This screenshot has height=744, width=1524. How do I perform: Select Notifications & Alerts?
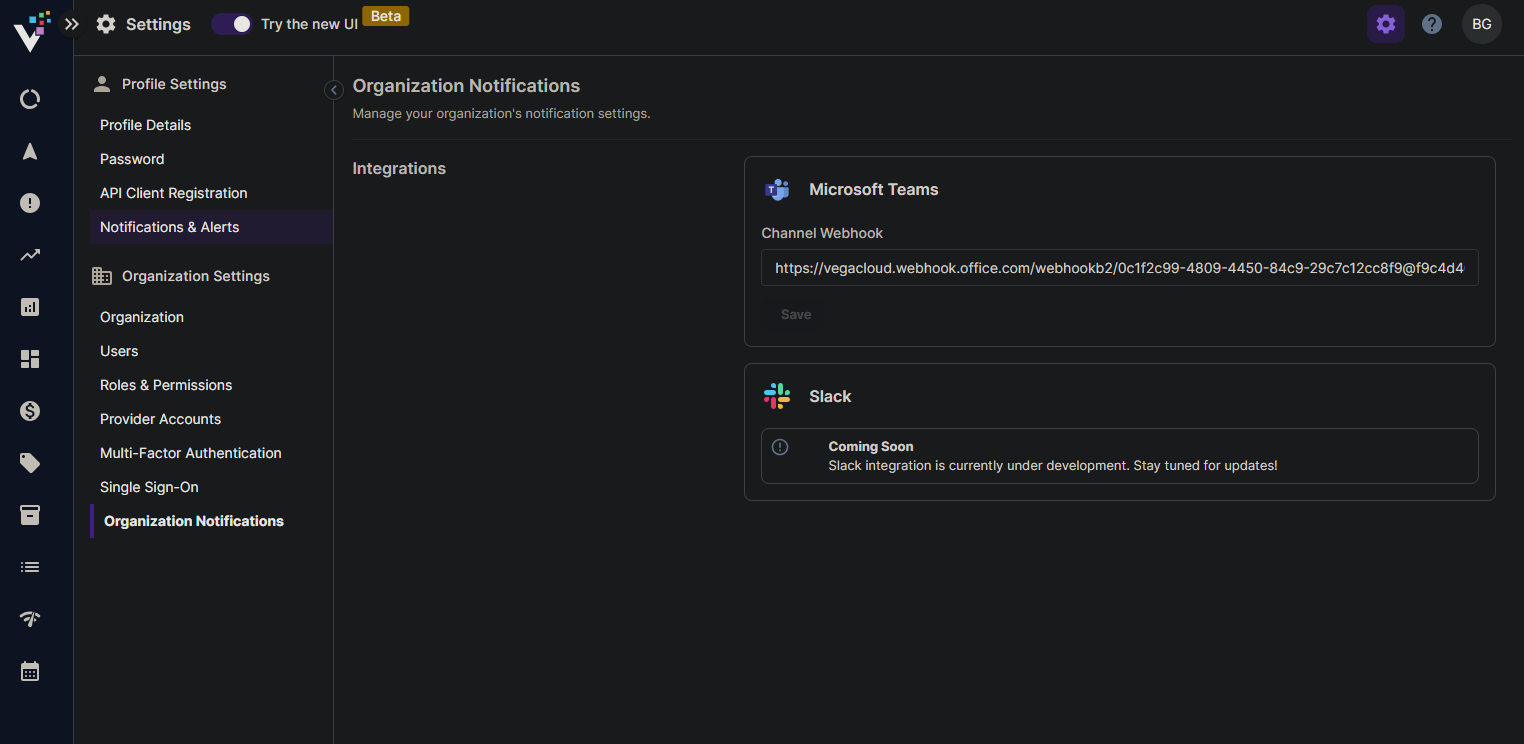click(x=211, y=227)
